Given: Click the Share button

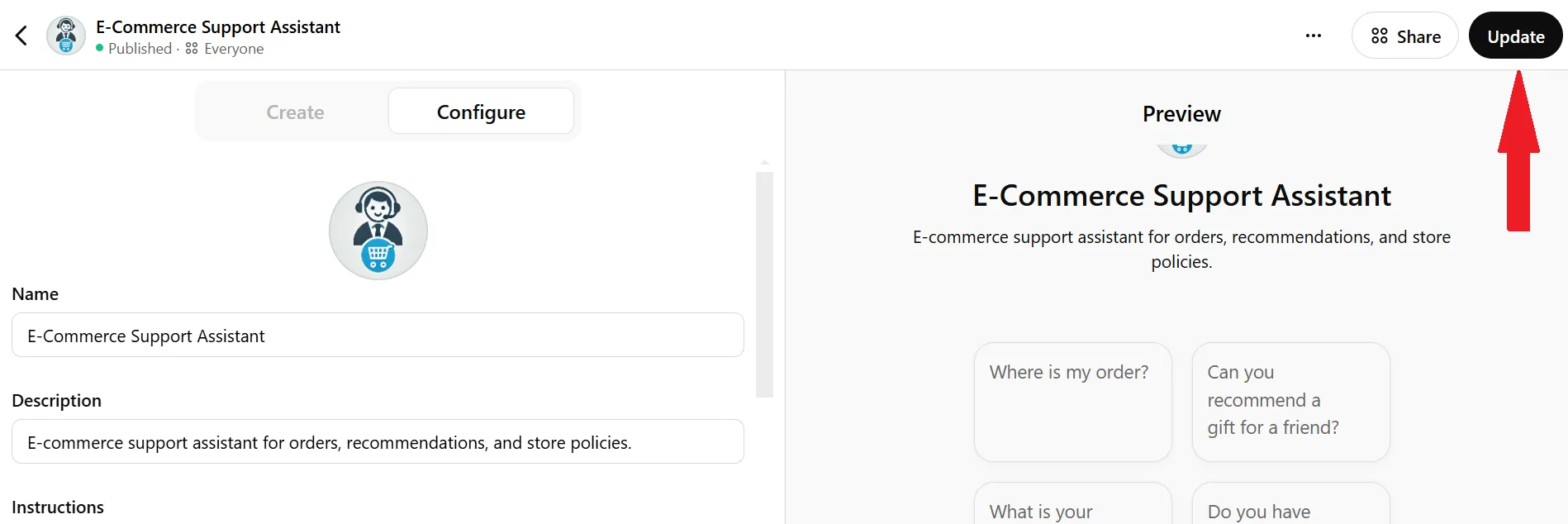Looking at the screenshot, I should pyautogui.click(x=1405, y=36).
